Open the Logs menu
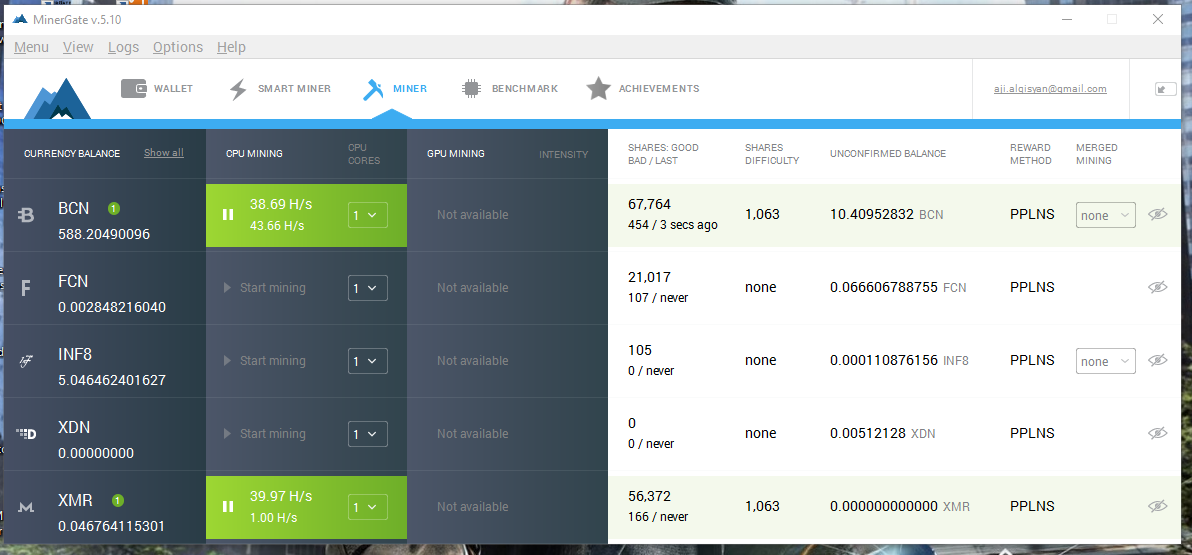The width and height of the screenshot is (1192, 555). (123, 47)
